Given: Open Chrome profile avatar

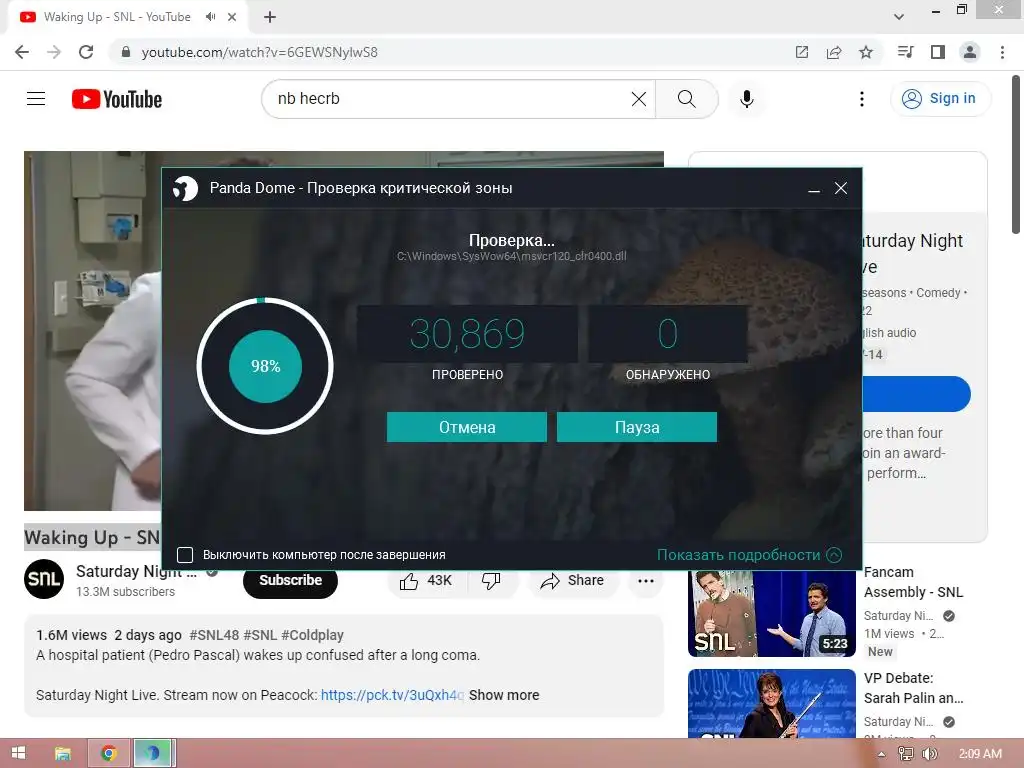Looking at the screenshot, I should [x=970, y=52].
